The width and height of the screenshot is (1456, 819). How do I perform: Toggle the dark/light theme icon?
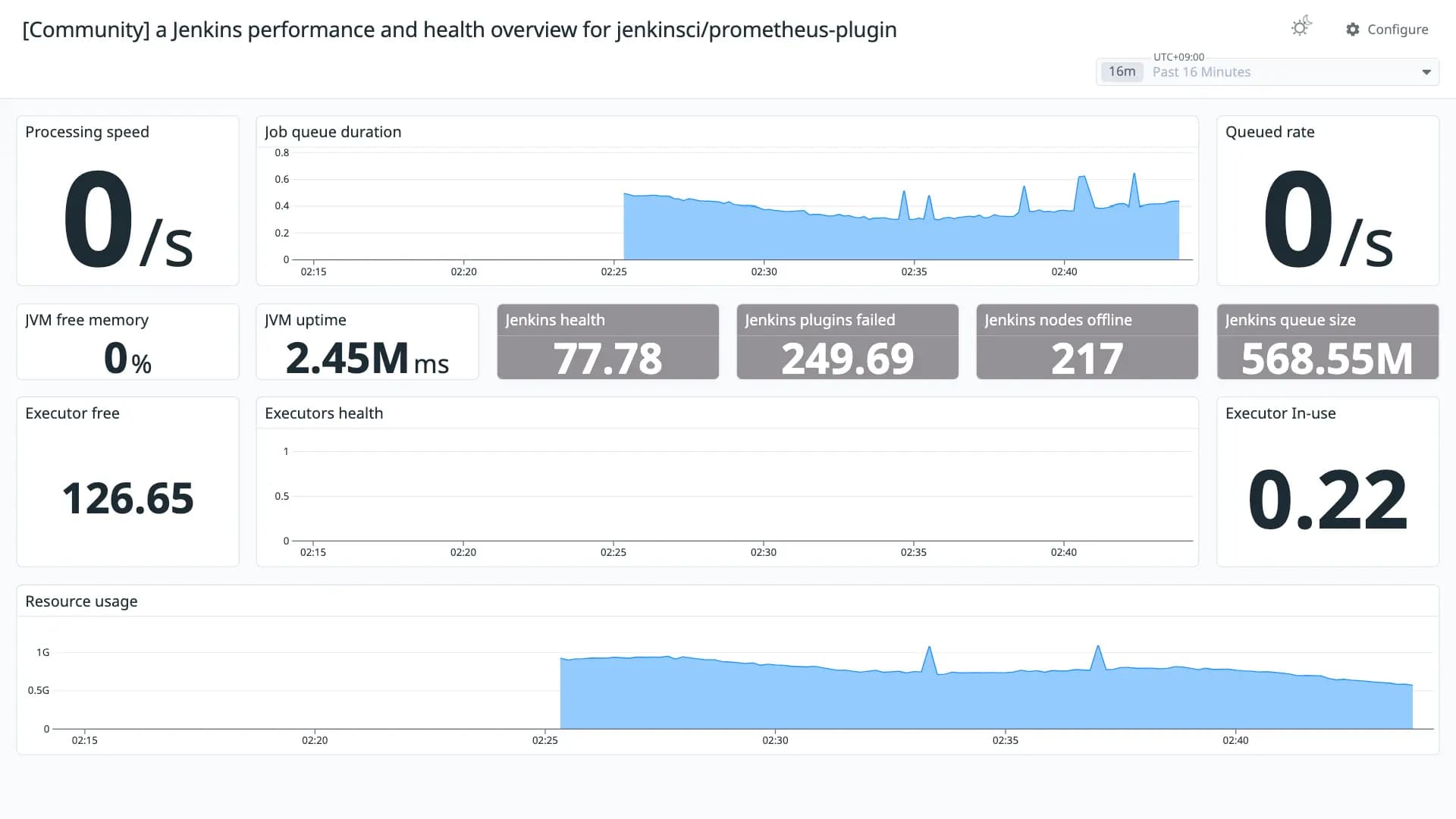[1301, 27]
